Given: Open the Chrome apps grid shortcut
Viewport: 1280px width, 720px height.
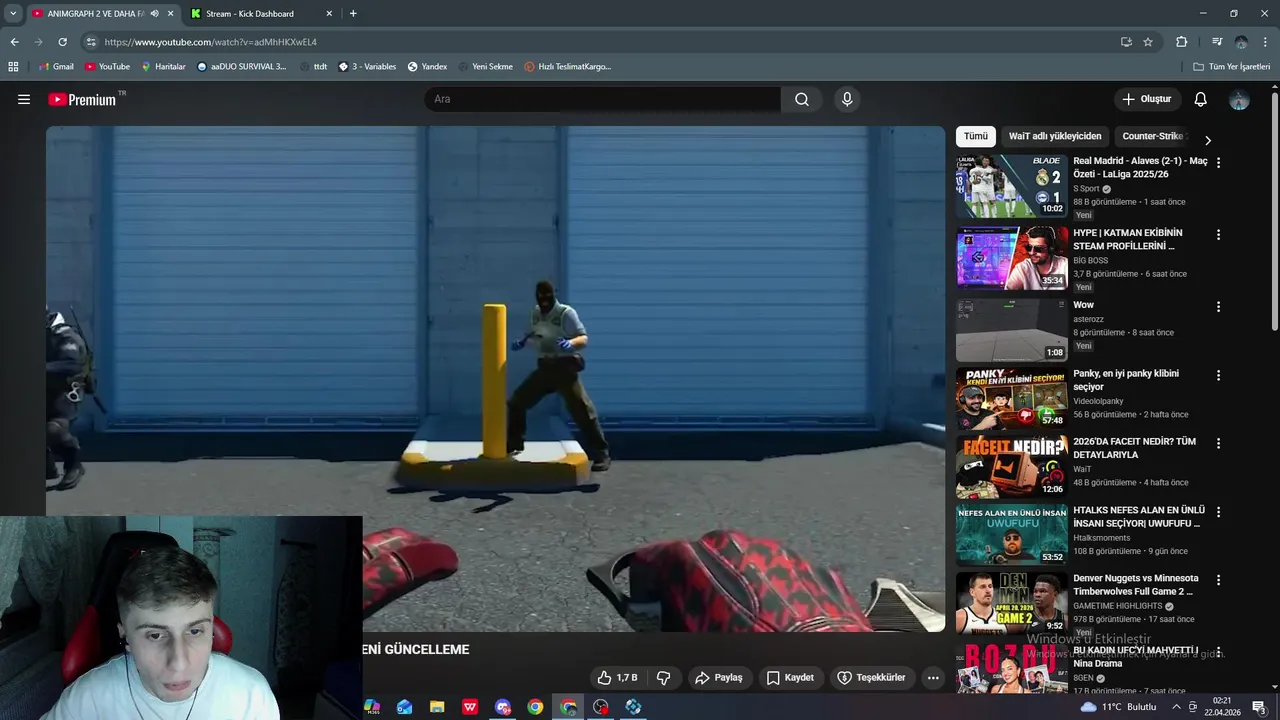Looking at the screenshot, I should [x=13, y=67].
